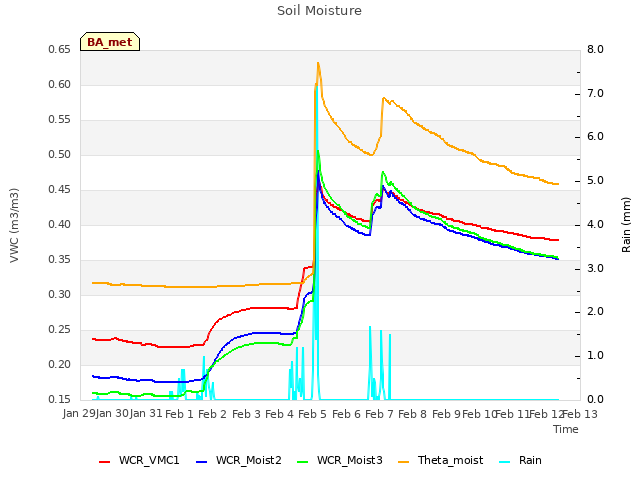Click the 0.0 right axis value
The width and height of the screenshot is (640, 480).
(595, 399)
